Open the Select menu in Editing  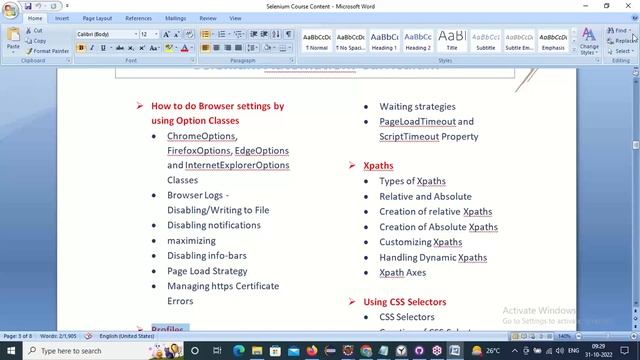click(620, 51)
